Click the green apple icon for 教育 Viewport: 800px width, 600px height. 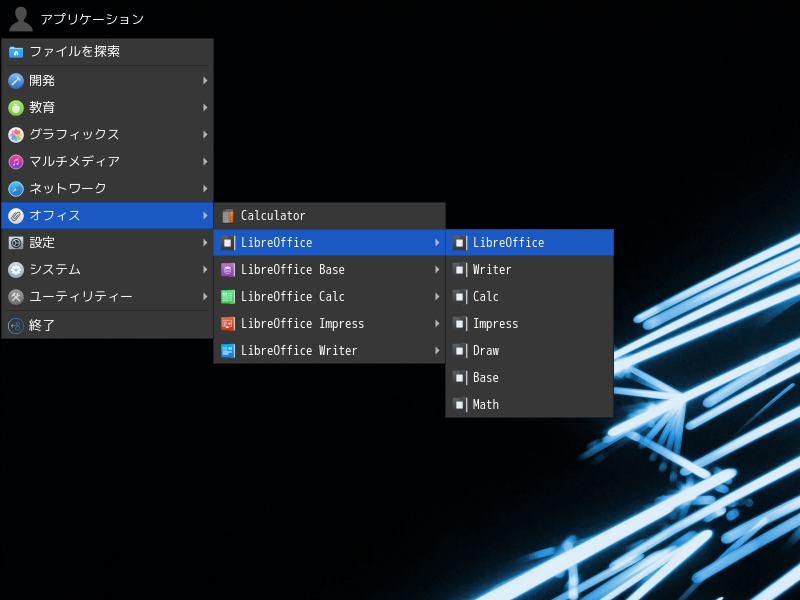coord(16,108)
